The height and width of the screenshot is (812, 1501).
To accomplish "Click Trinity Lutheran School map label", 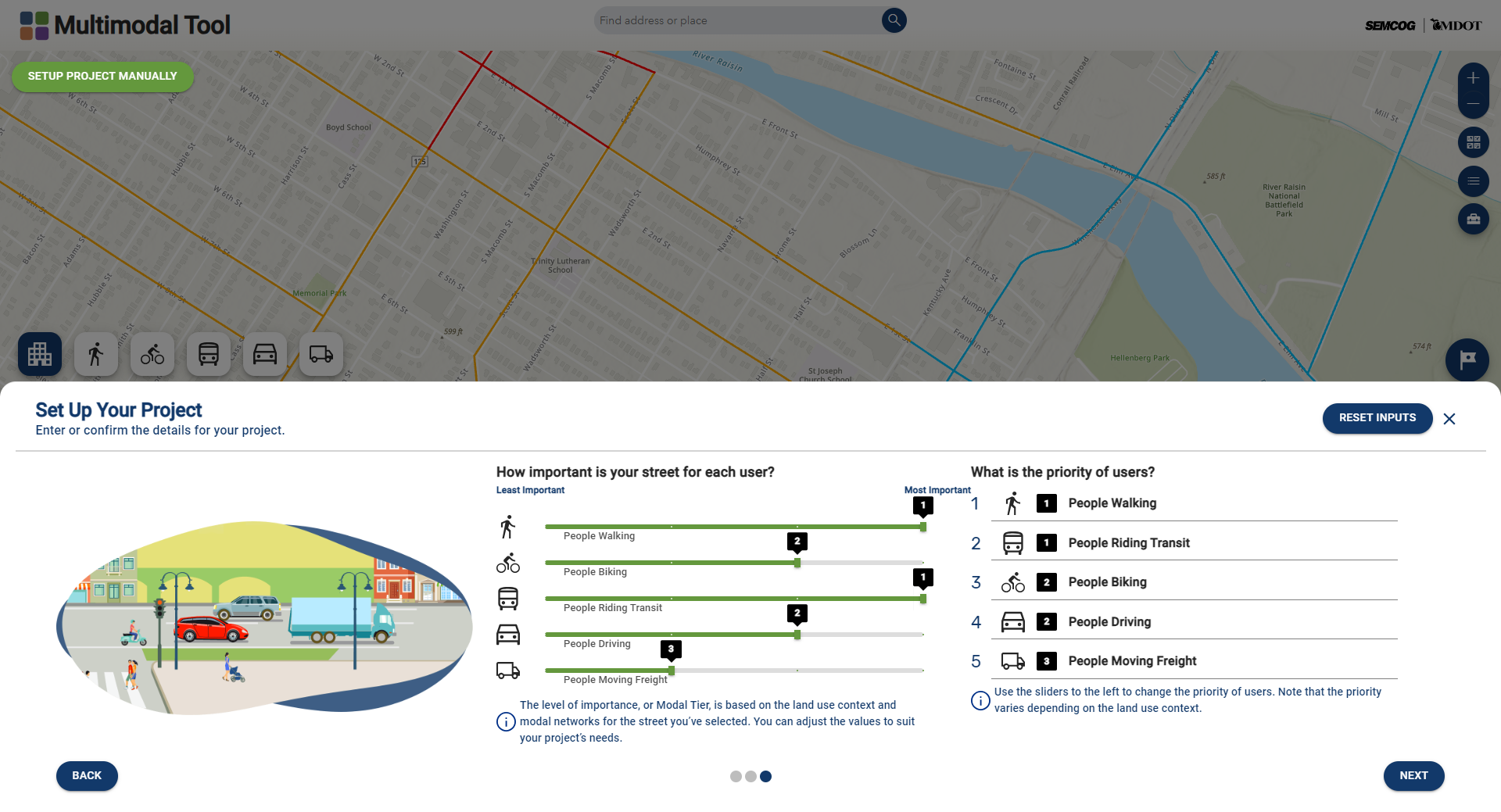I will tap(561, 266).
